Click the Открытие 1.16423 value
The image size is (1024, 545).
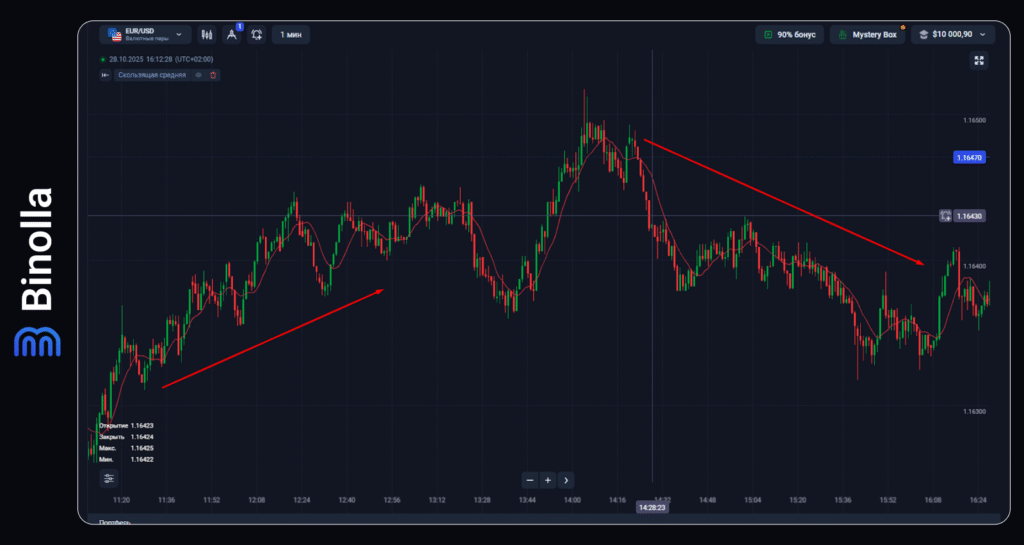(x=126, y=425)
